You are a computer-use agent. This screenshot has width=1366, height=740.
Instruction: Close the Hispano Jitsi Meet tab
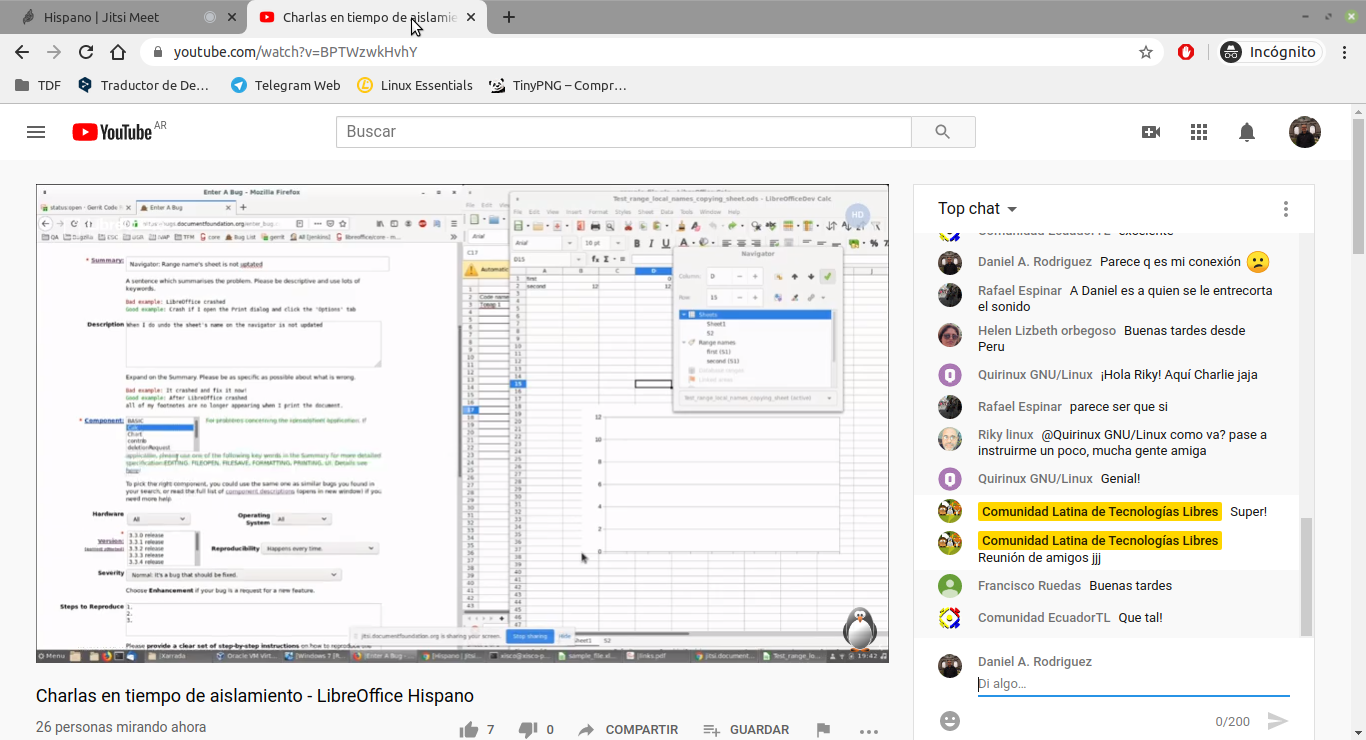click(x=233, y=17)
